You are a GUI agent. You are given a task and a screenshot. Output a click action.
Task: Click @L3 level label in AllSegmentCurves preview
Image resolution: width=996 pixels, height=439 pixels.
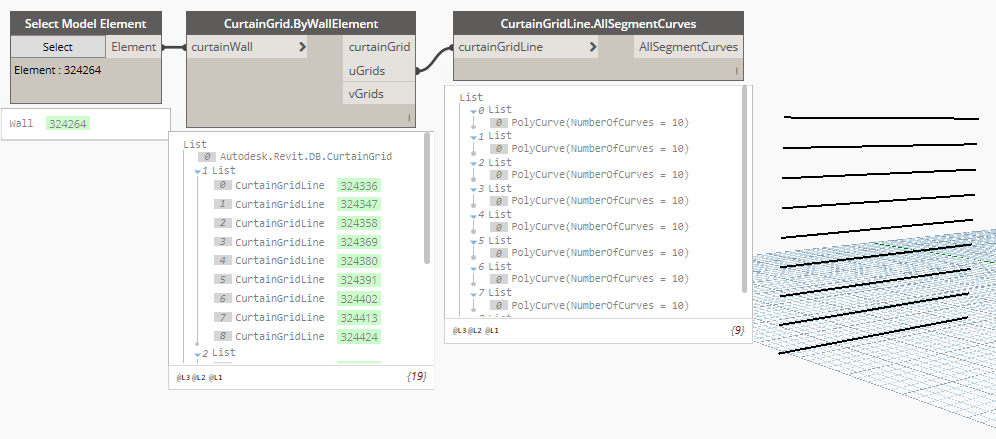tap(459, 329)
